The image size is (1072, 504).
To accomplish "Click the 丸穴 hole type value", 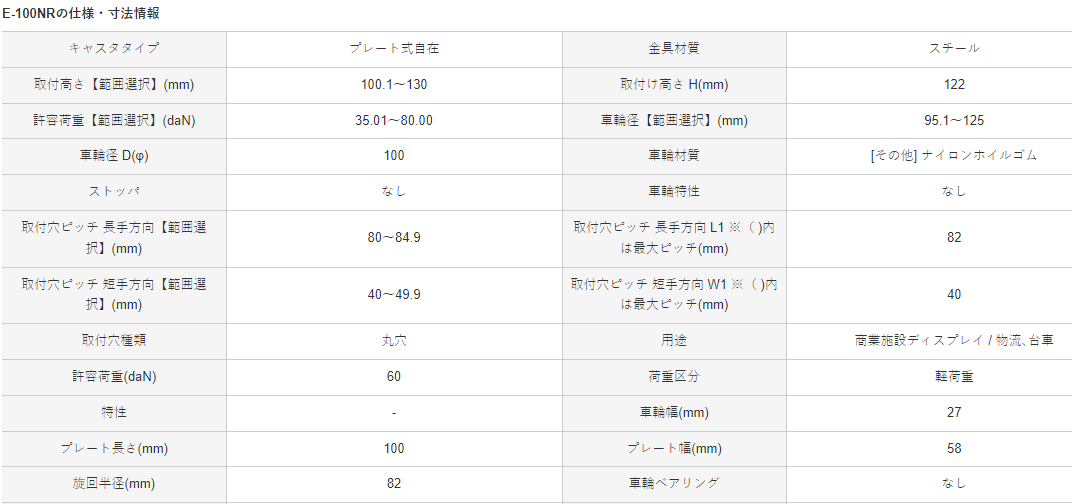I will pos(394,341).
